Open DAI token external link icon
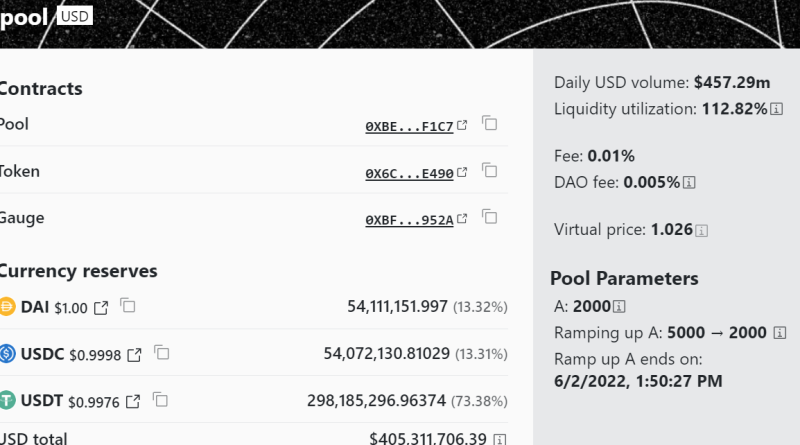 [101, 308]
